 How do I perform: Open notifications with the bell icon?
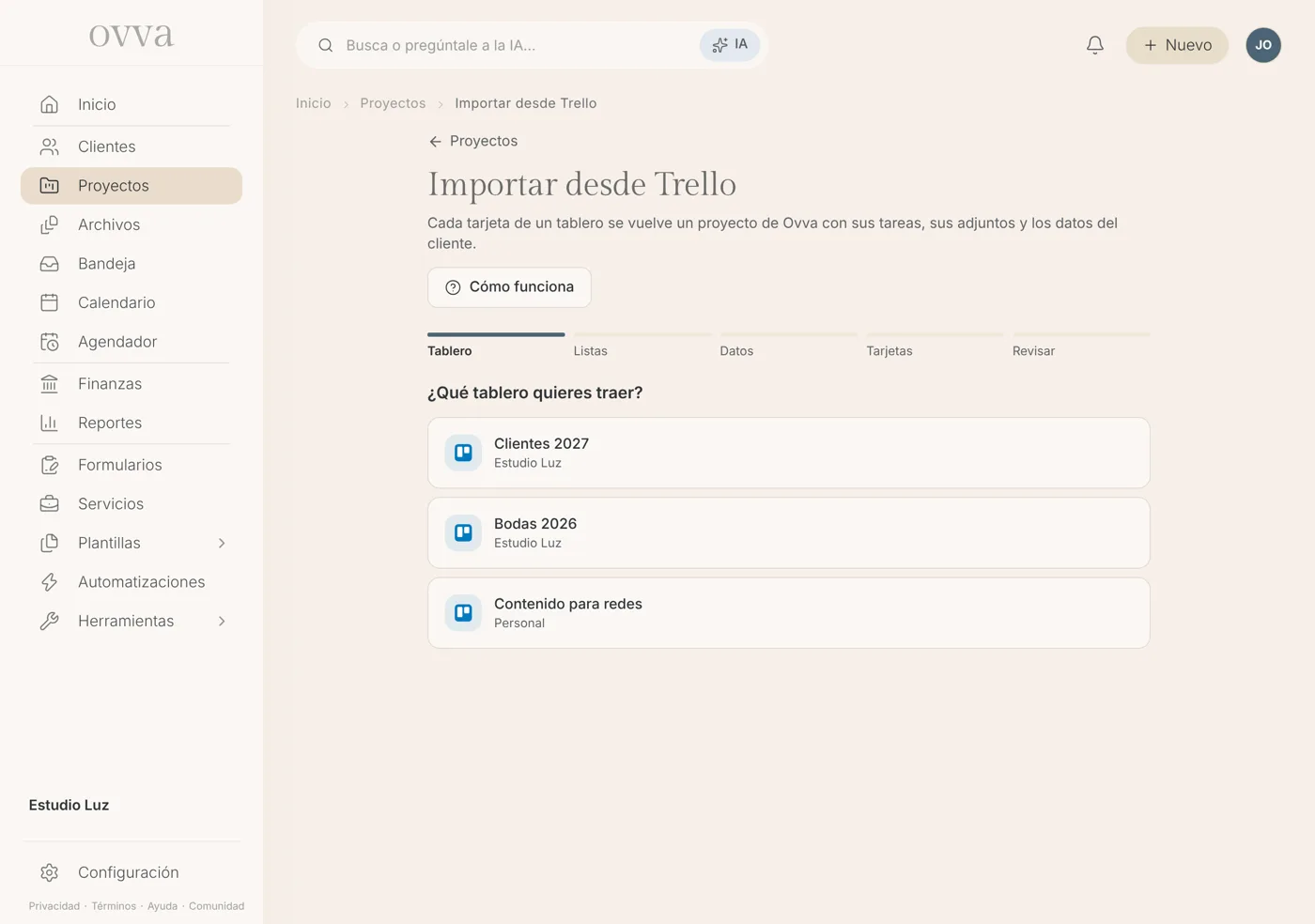click(1095, 45)
